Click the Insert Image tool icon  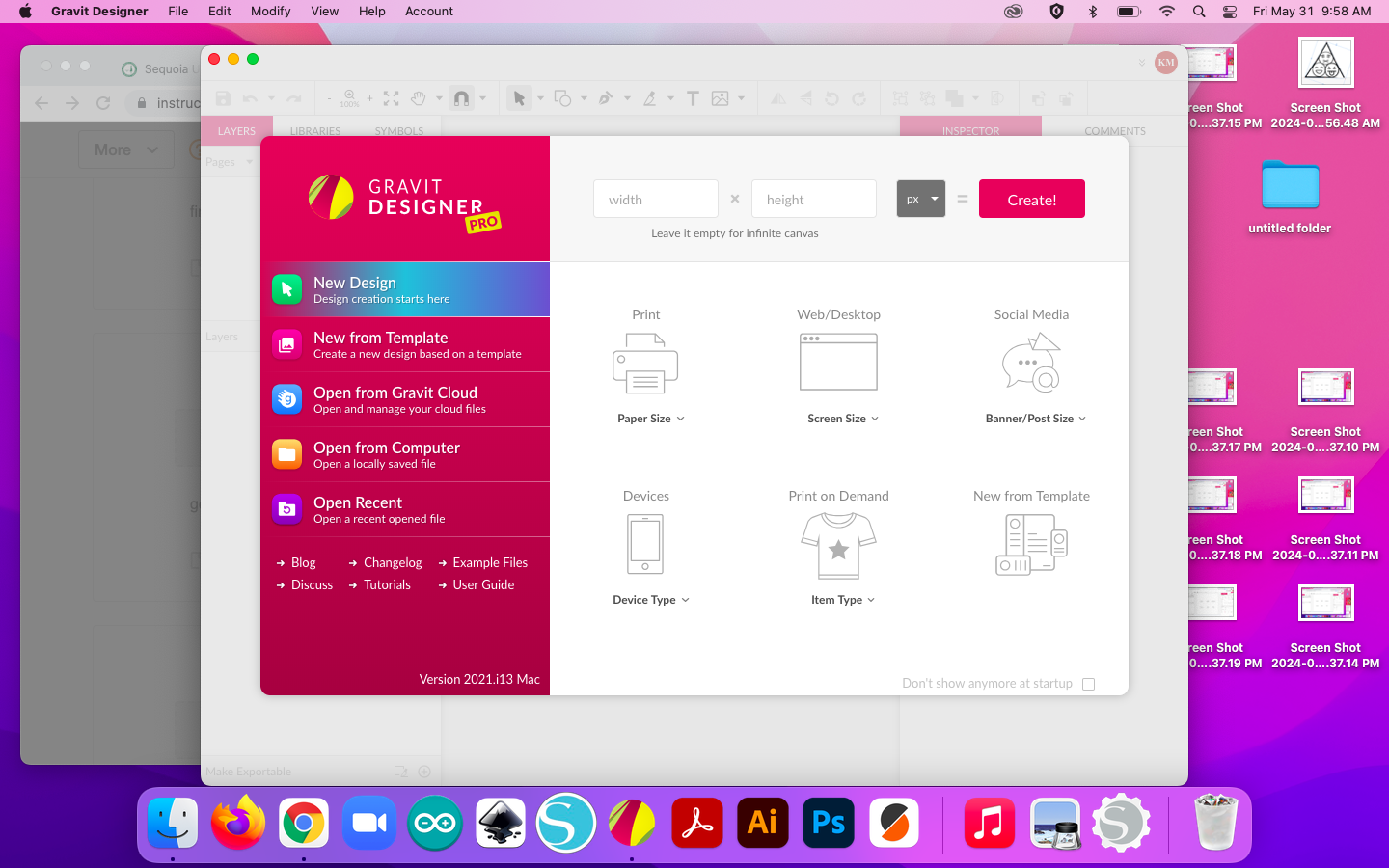click(x=720, y=98)
